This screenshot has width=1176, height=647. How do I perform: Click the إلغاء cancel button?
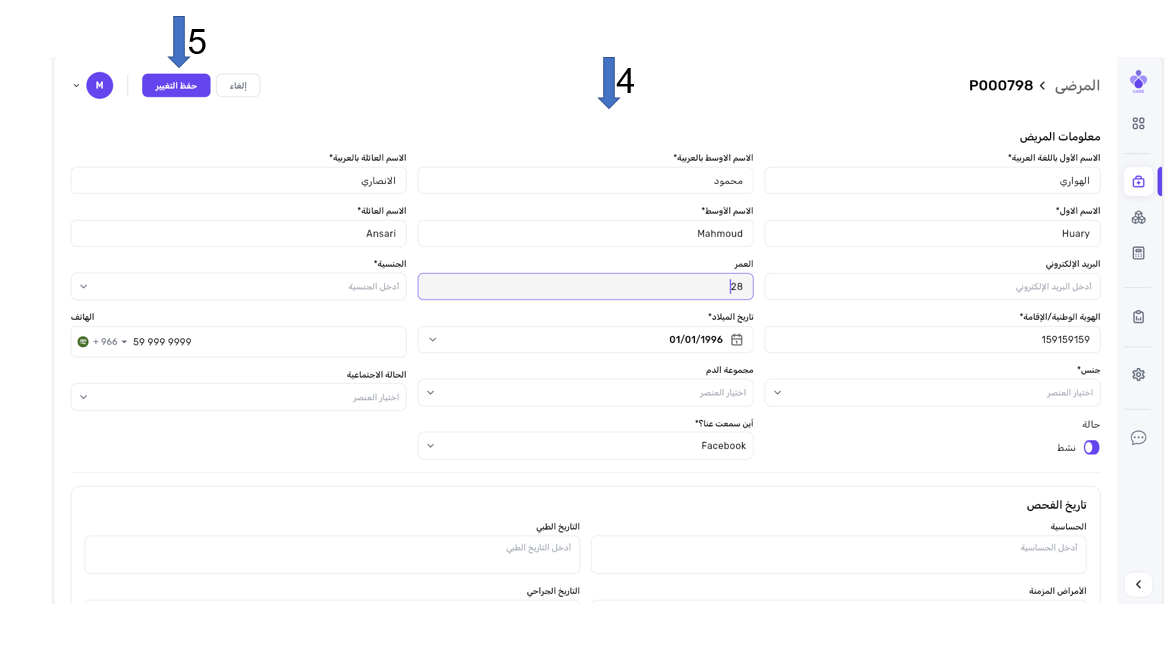tap(238, 86)
